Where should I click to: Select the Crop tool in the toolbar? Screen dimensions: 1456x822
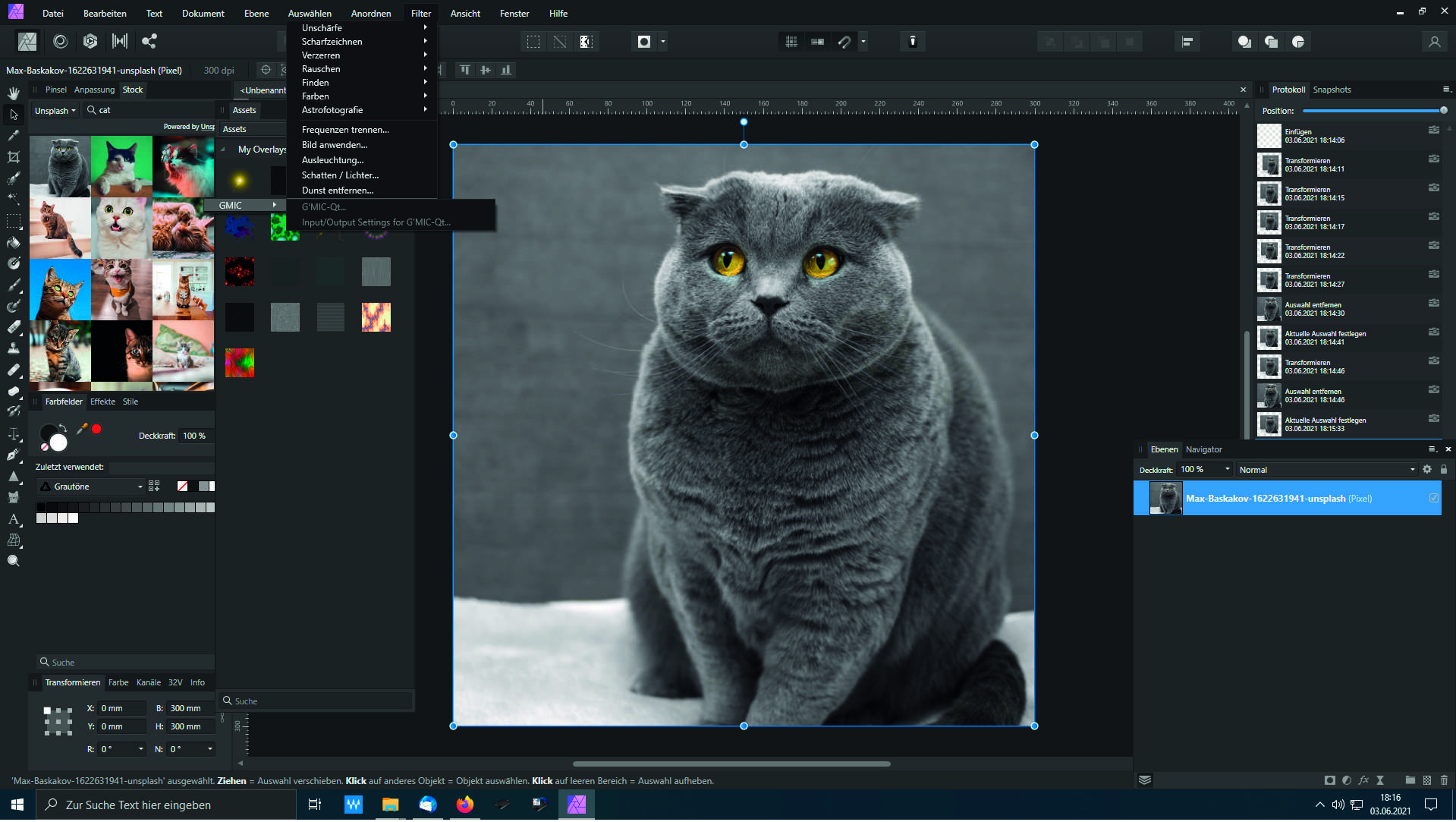[x=14, y=157]
